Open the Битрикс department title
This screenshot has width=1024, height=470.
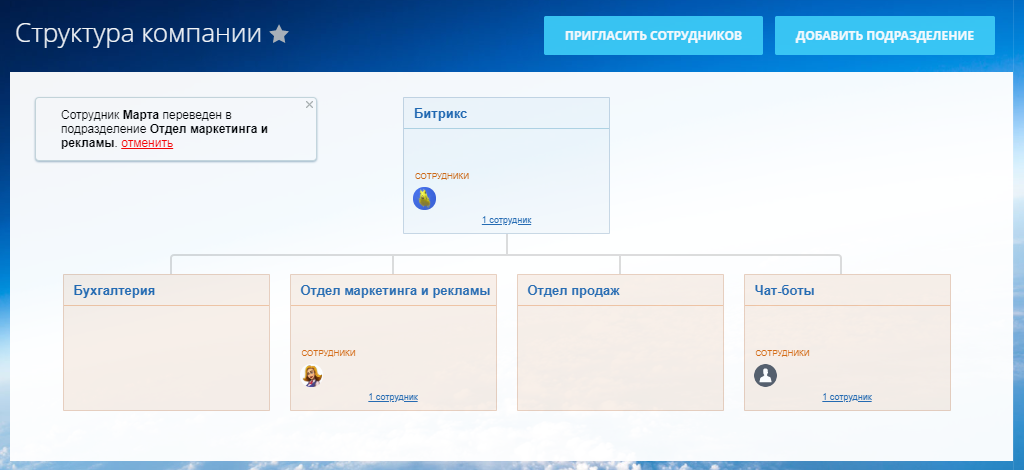click(441, 114)
